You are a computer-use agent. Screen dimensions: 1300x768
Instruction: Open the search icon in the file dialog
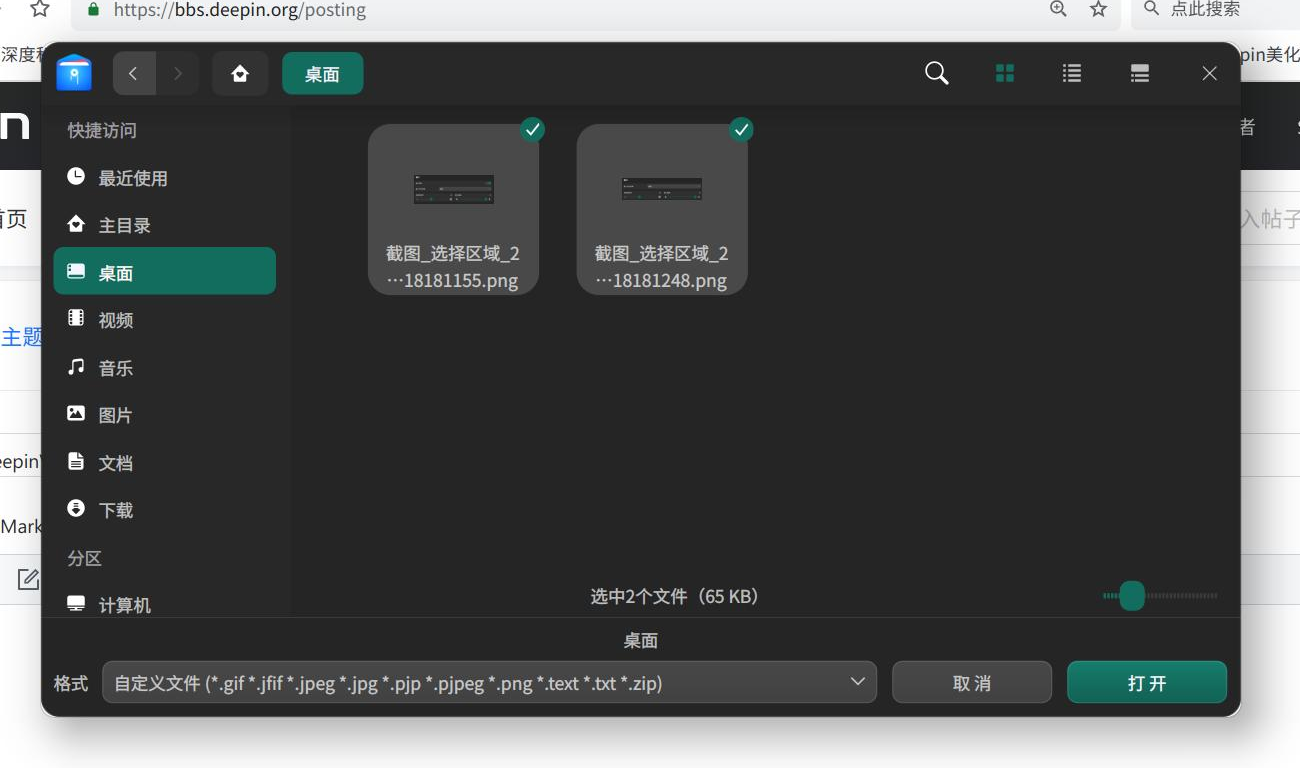pos(935,72)
